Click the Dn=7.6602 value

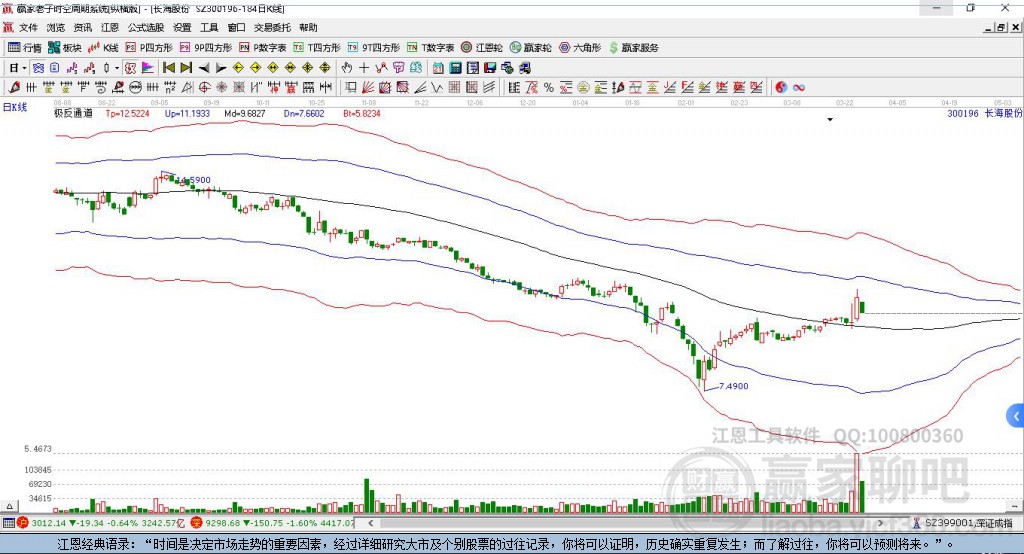pos(304,114)
